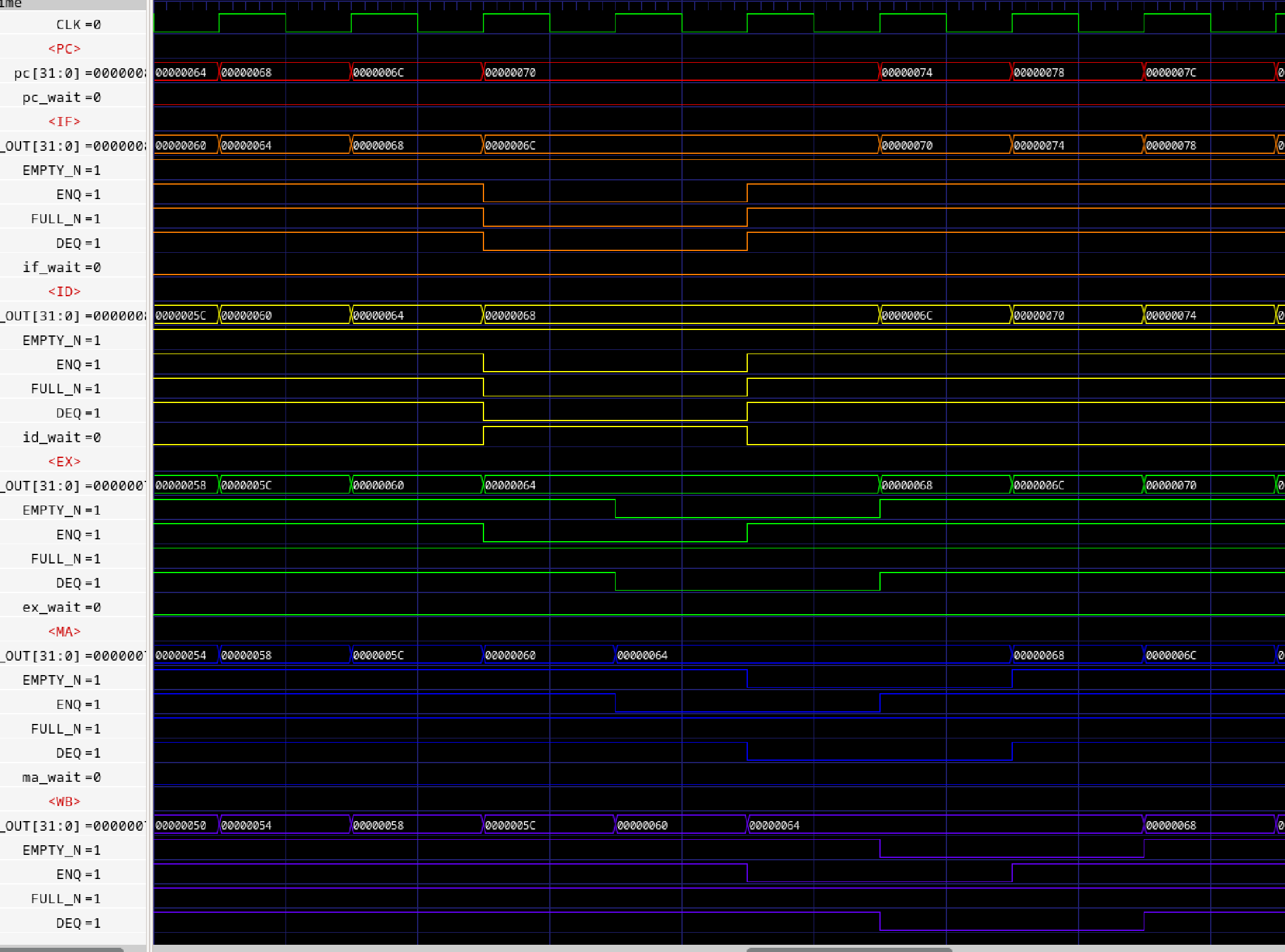Screen dimensions: 1285x952
Task: Click the id_wait high pulse in the waveform
Action: point(614,427)
